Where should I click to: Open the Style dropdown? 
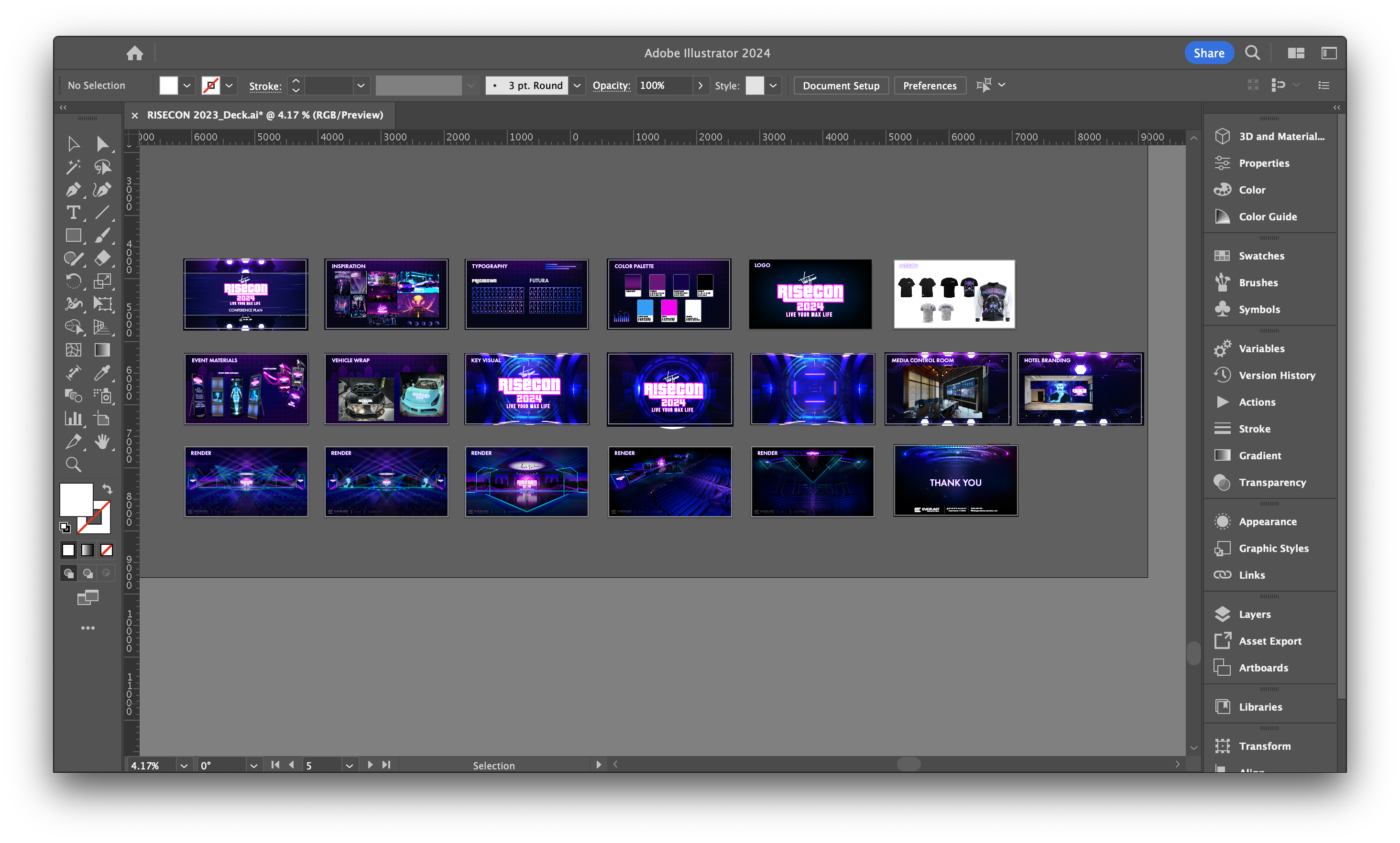tap(773, 86)
